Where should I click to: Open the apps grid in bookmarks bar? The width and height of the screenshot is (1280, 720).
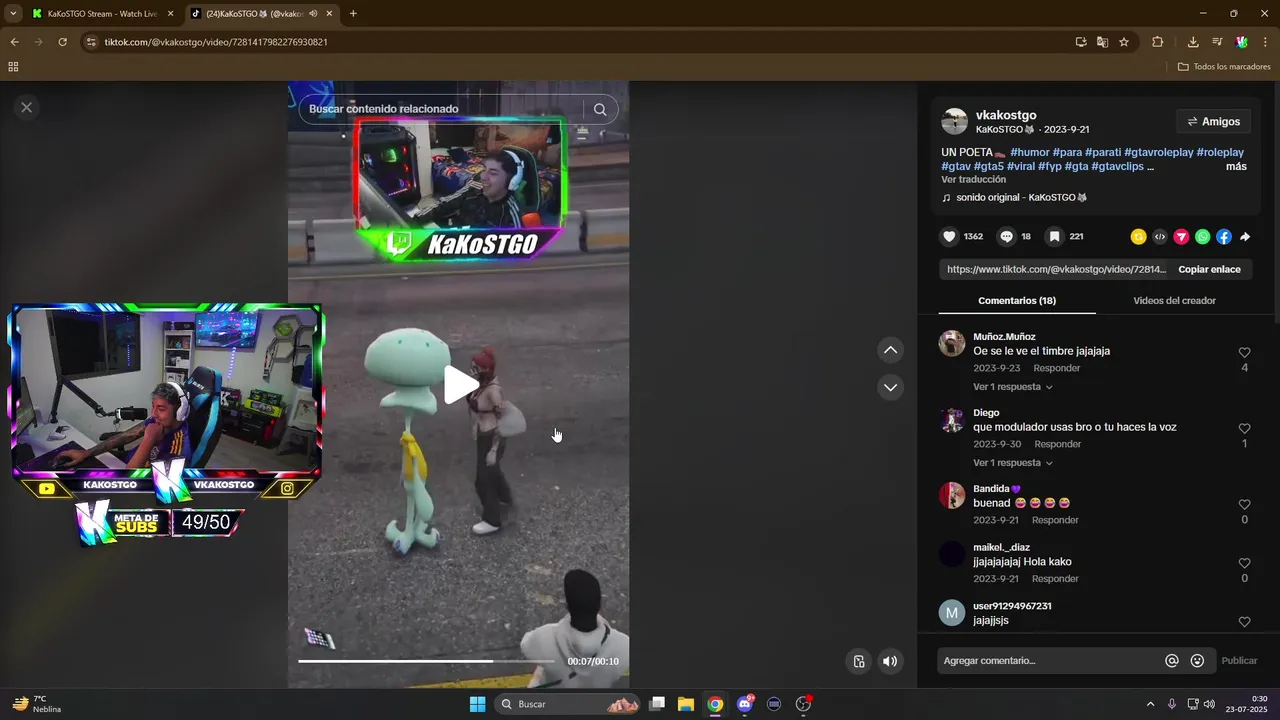point(13,67)
